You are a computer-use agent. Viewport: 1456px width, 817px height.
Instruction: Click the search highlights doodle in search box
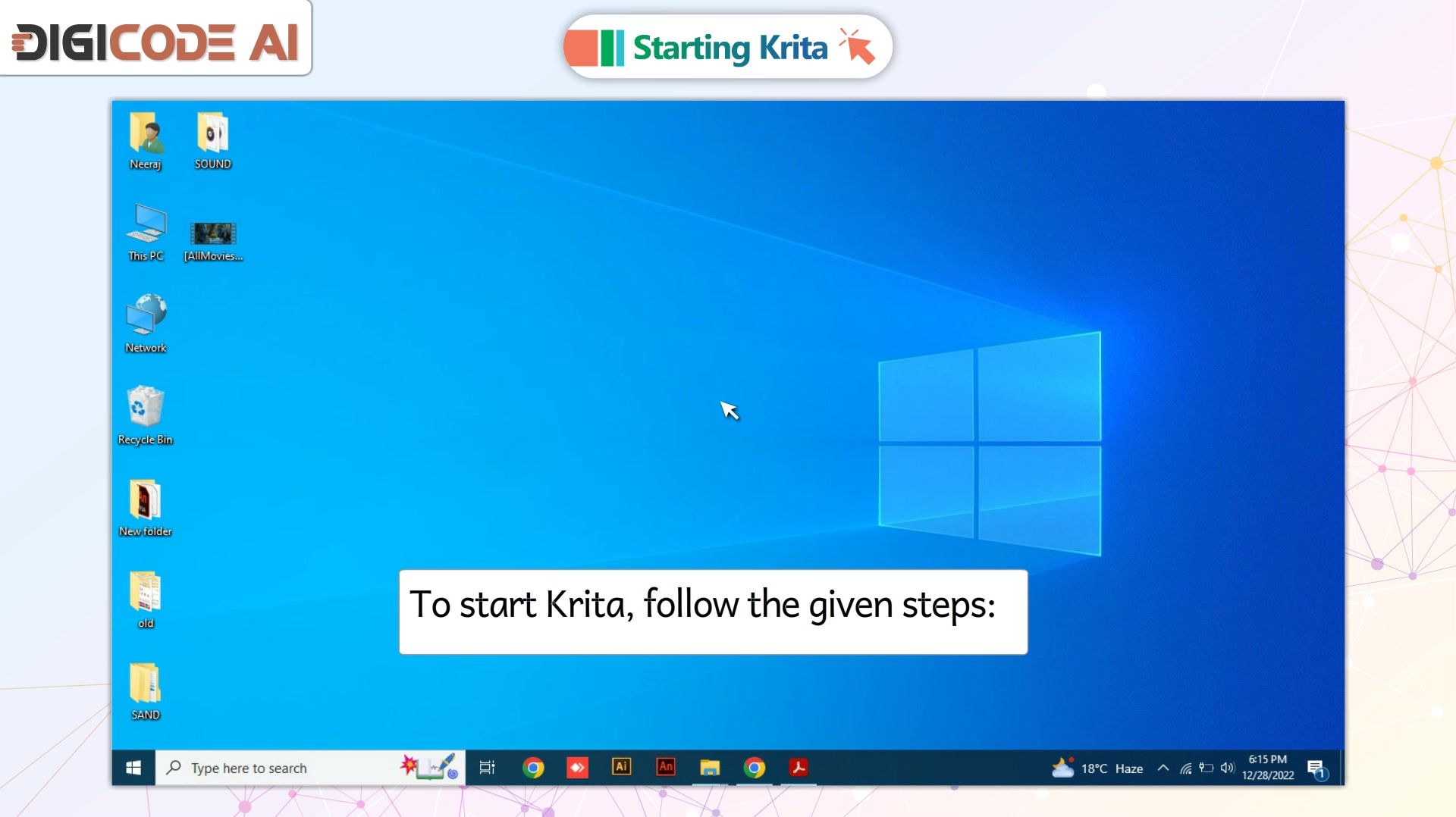click(430, 766)
